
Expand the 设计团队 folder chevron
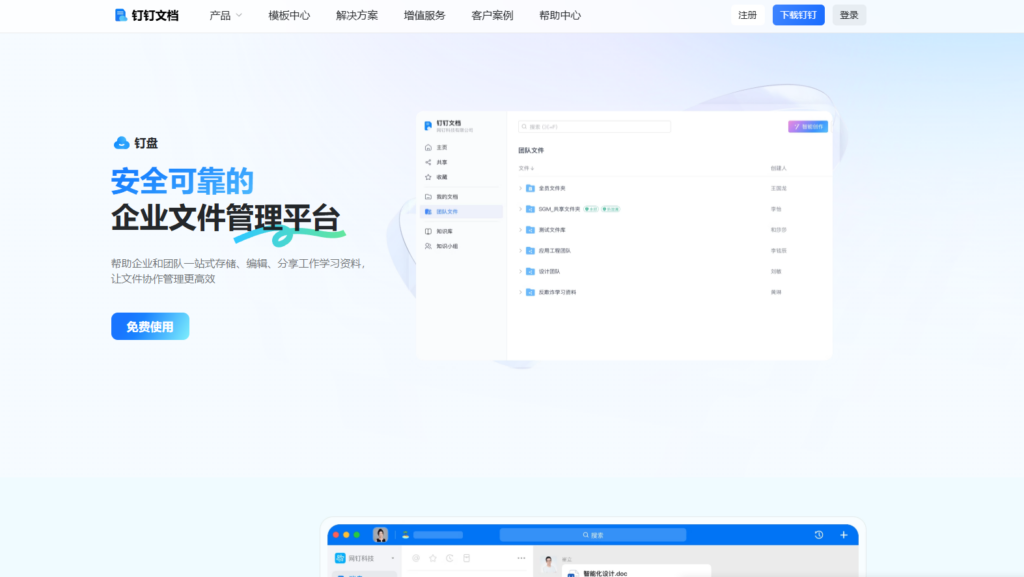tap(520, 271)
